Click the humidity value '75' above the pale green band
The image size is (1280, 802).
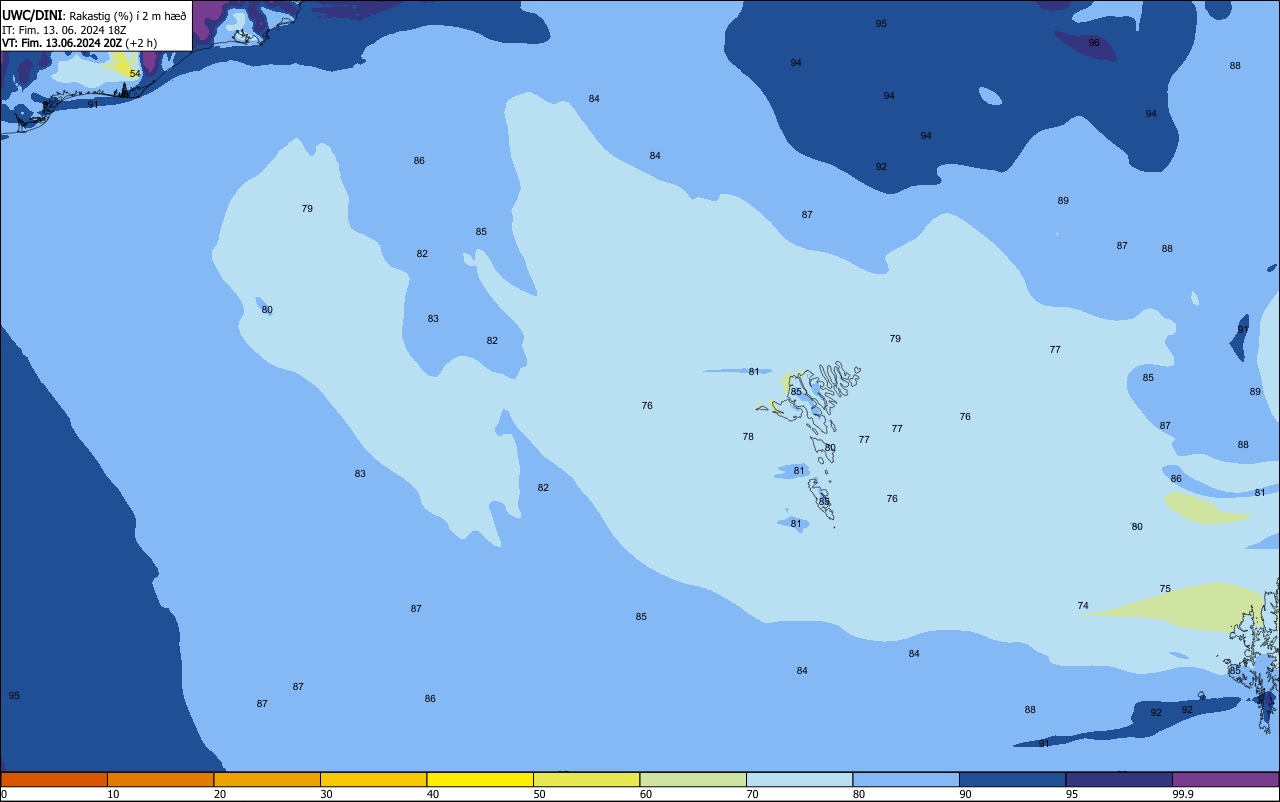[1165, 589]
